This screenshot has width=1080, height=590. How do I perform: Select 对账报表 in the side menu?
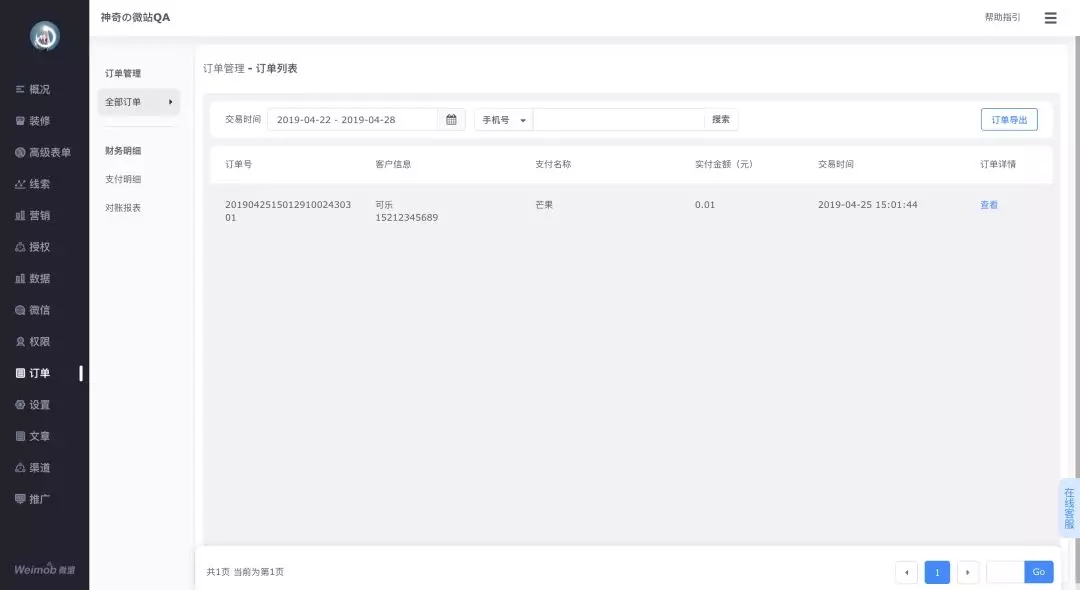[x=123, y=208]
